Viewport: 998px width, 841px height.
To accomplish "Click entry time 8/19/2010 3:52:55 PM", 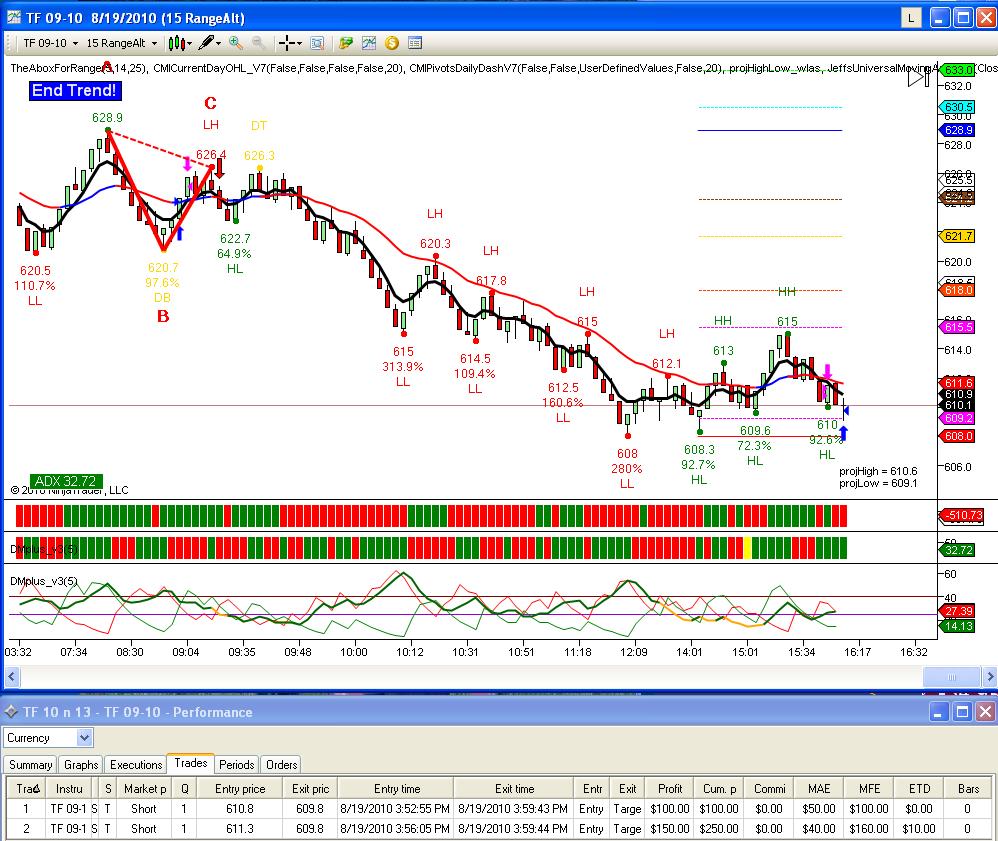I will click(395, 809).
